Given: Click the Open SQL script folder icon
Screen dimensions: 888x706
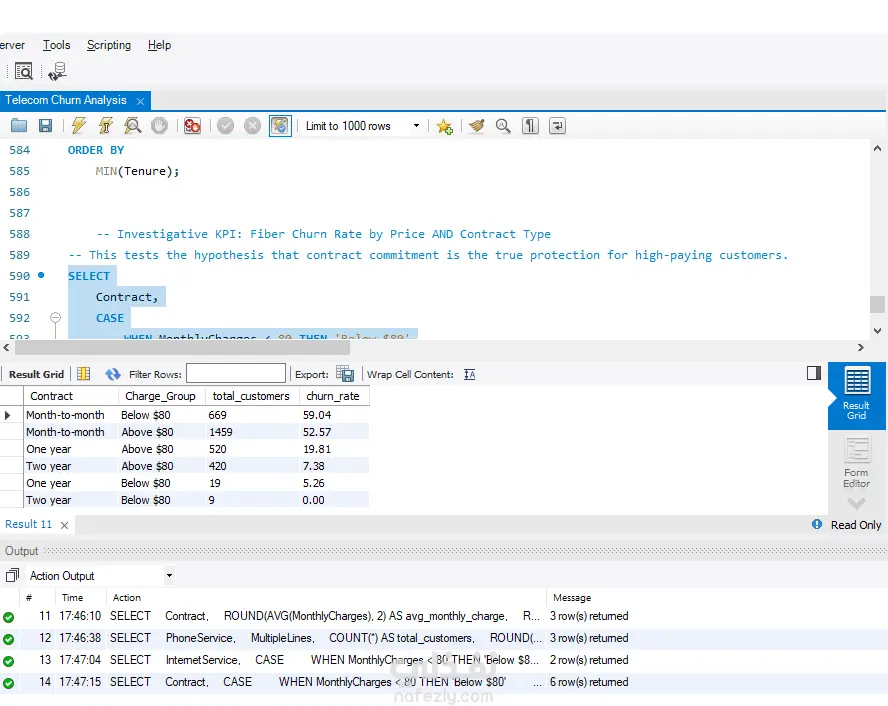Looking at the screenshot, I should [x=18, y=126].
